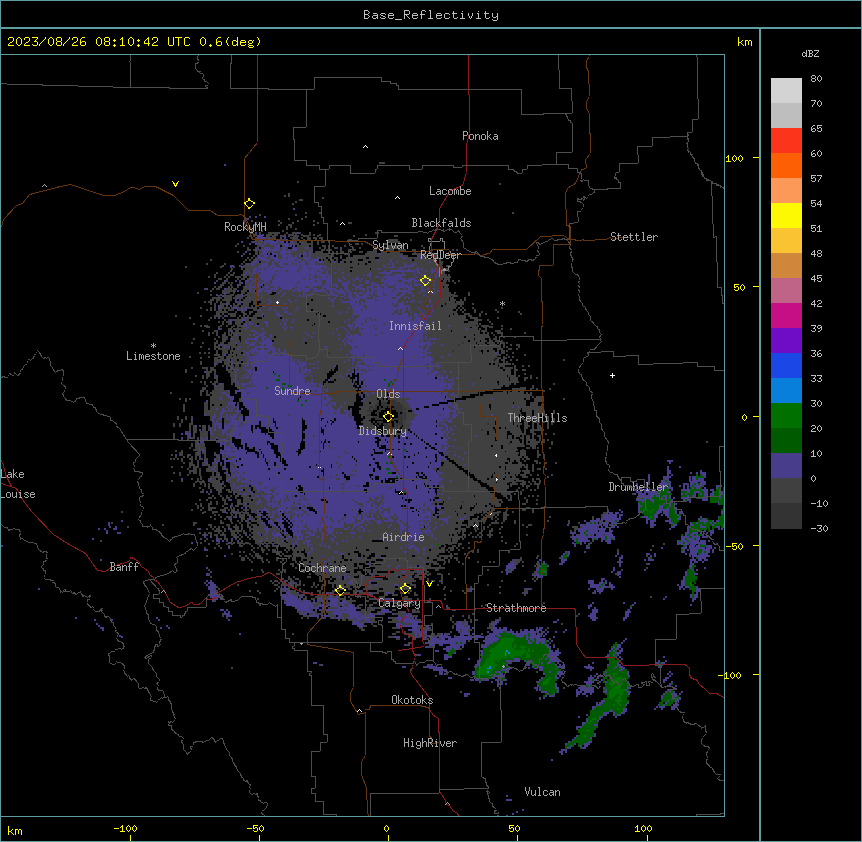Click the Didsbury label
The image size is (862, 842).
(383, 431)
